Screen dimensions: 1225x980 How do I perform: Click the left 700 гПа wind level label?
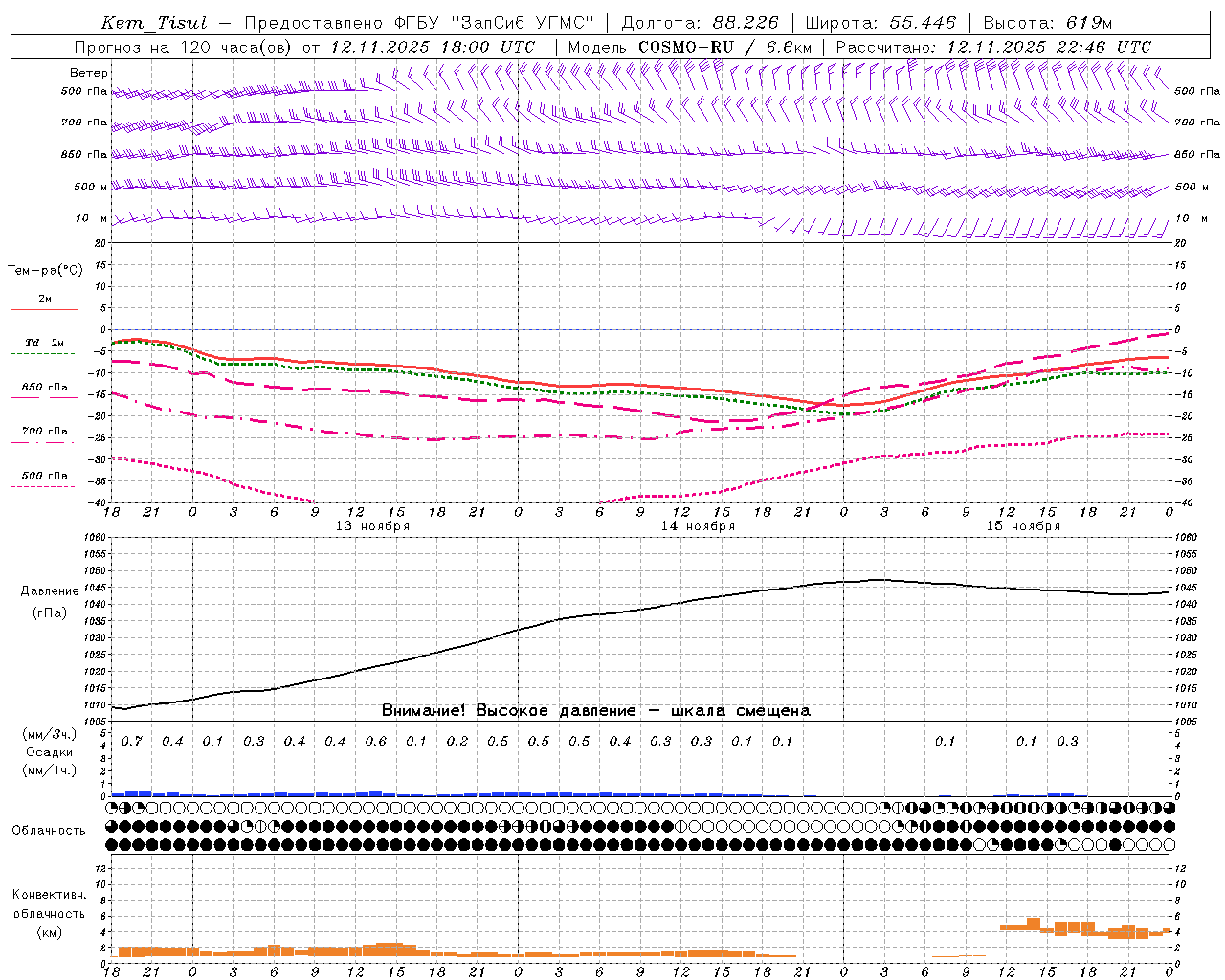[84, 122]
